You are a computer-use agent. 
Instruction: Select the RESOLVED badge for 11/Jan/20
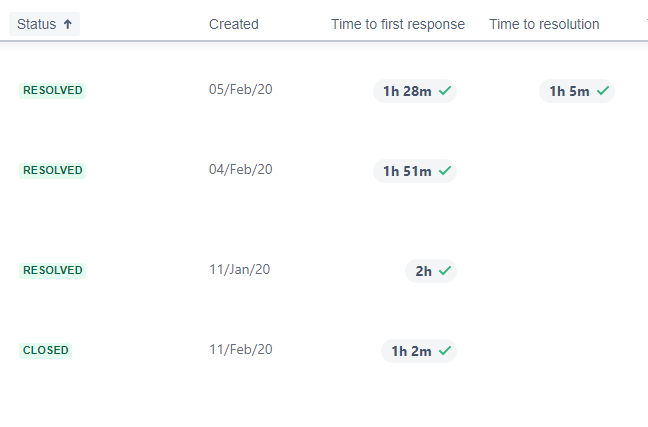(52, 270)
